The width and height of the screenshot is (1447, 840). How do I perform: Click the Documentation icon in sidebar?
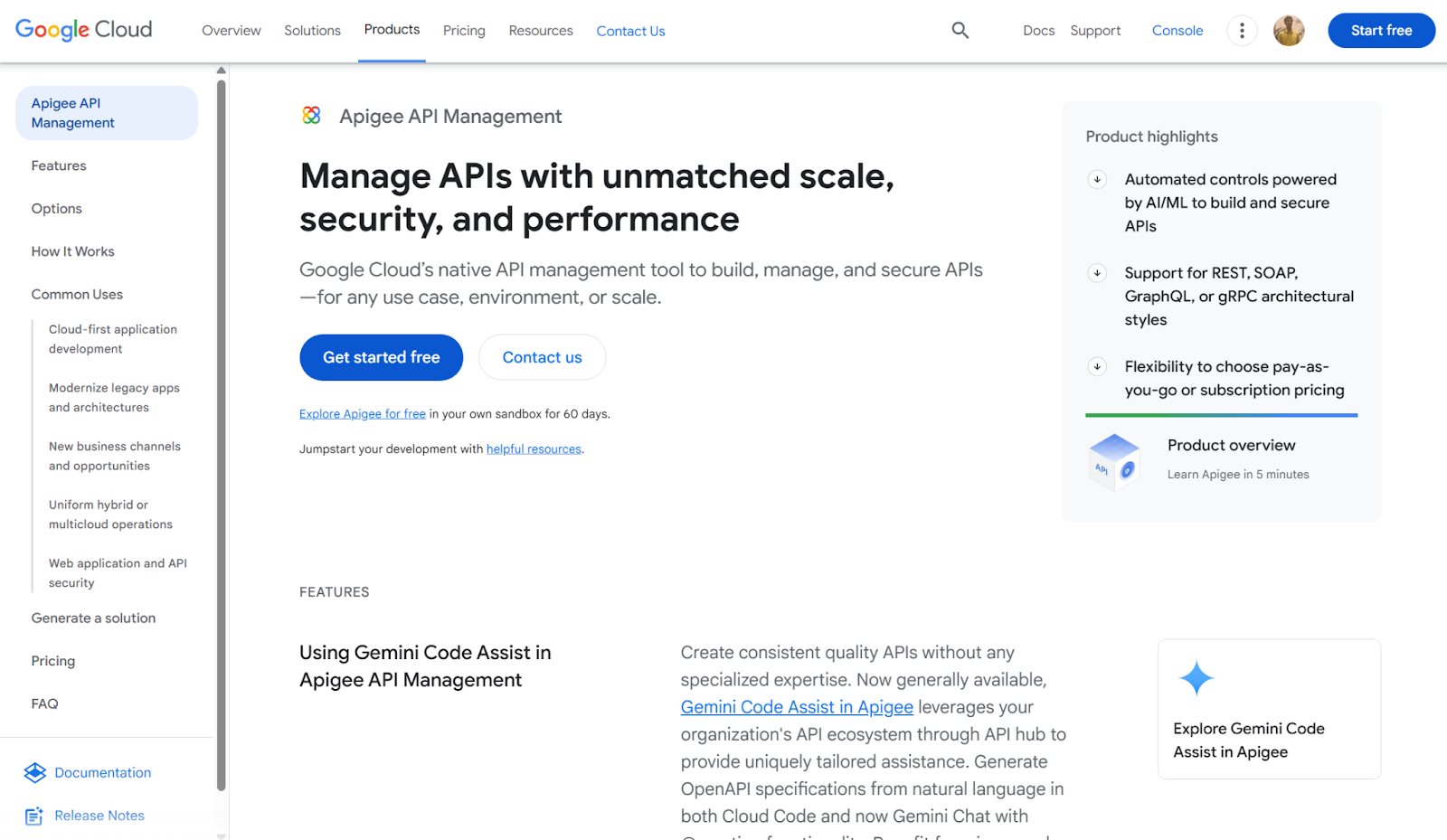point(35,773)
